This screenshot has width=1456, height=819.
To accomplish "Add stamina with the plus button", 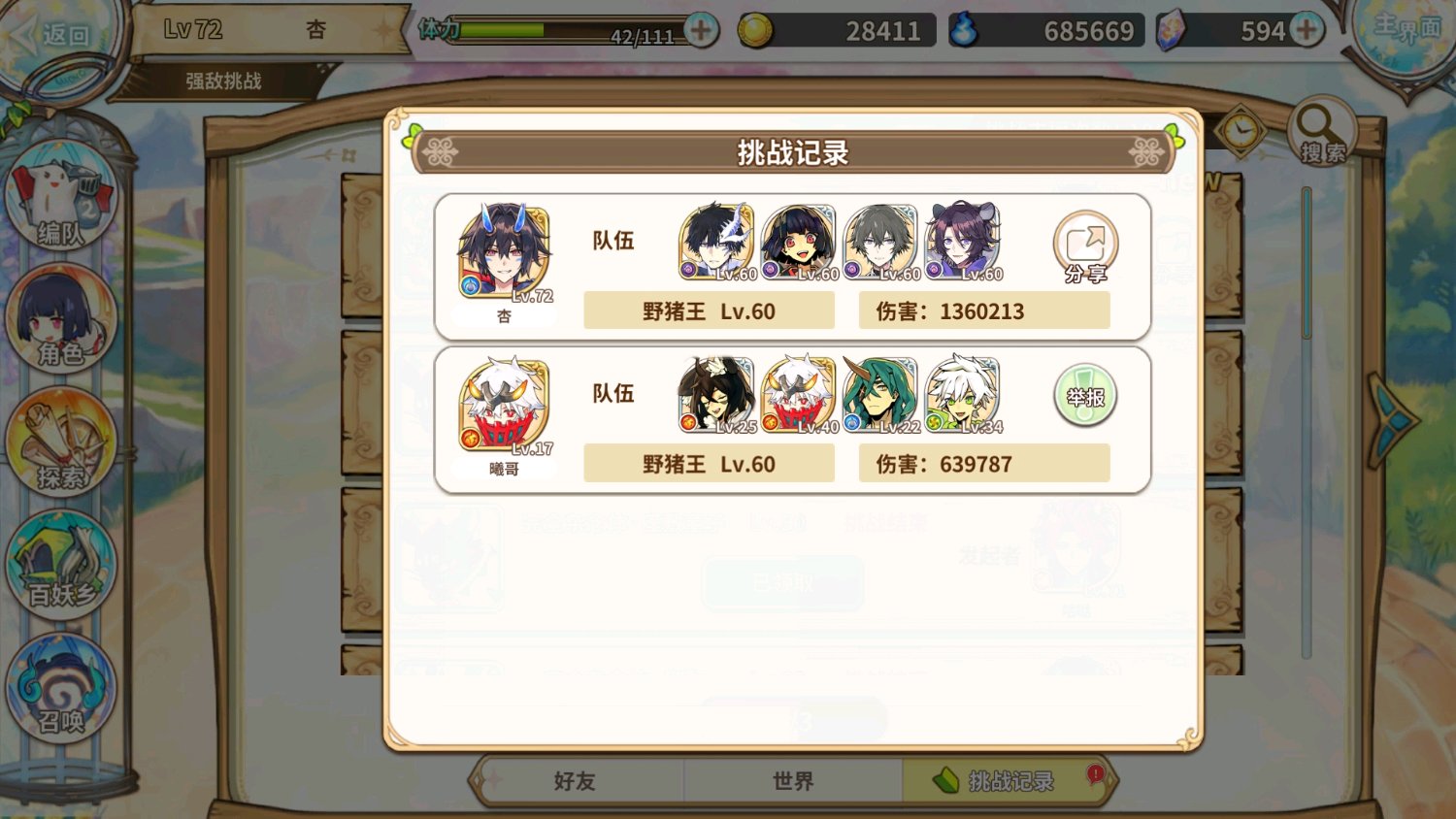I will [701, 30].
